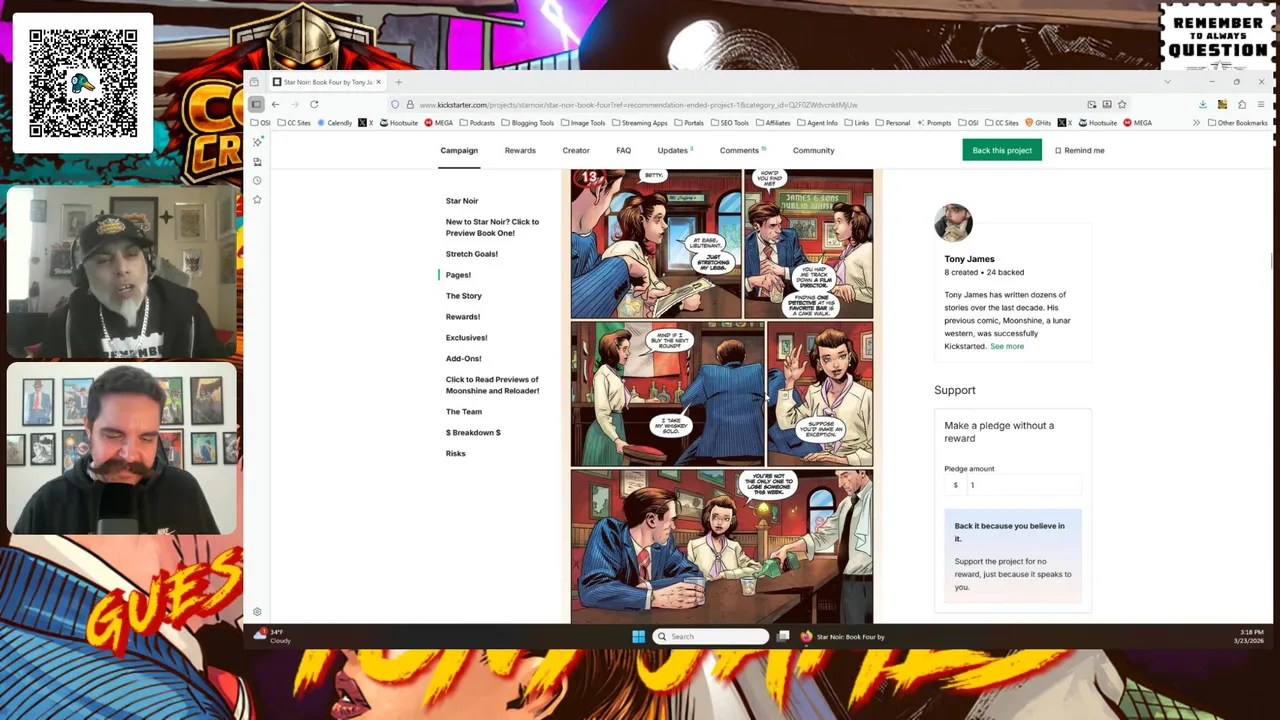
Task: Click the Windows Start button
Action: [x=638, y=636]
